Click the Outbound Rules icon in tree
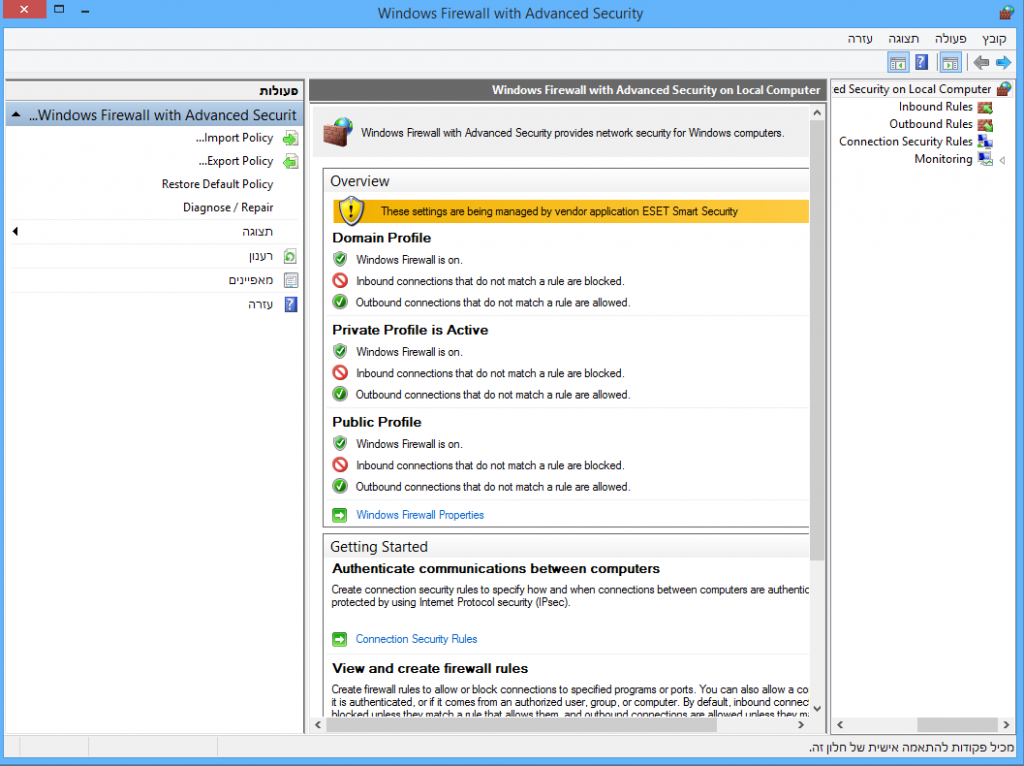The width and height of the screenshot is (1024, 766). (985, 124)
